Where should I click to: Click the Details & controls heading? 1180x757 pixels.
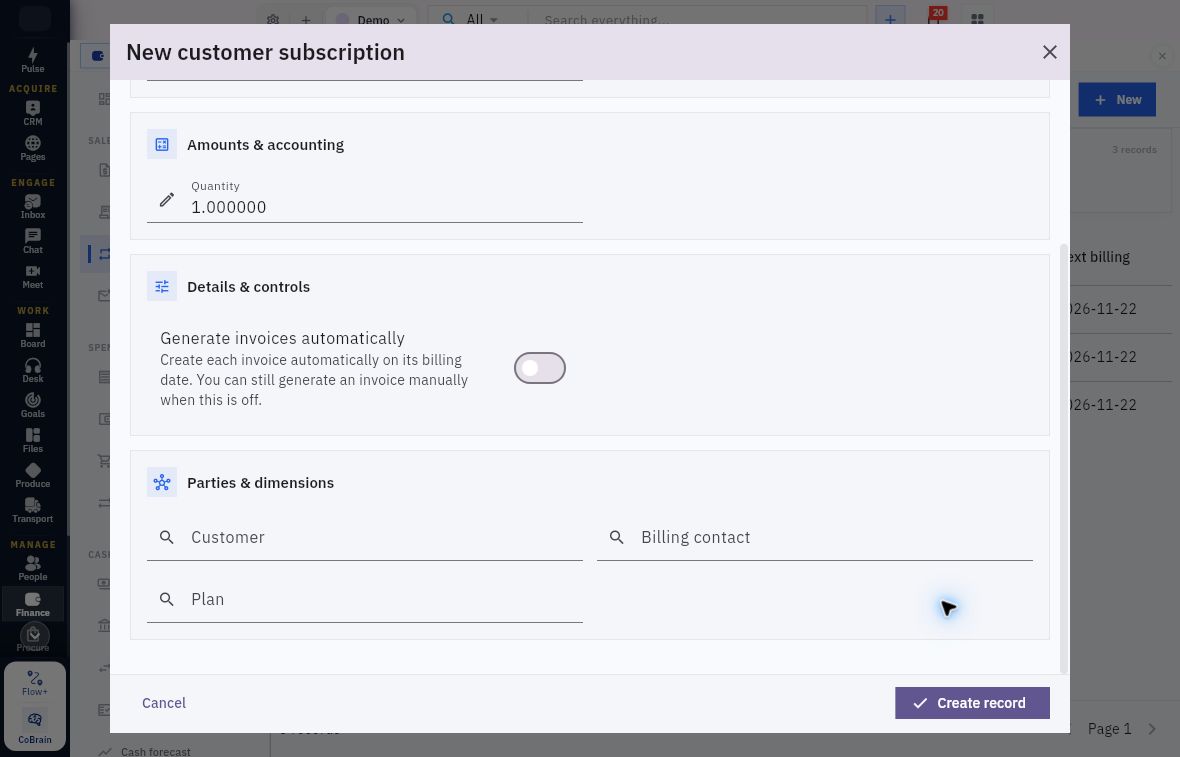[248, 287]
